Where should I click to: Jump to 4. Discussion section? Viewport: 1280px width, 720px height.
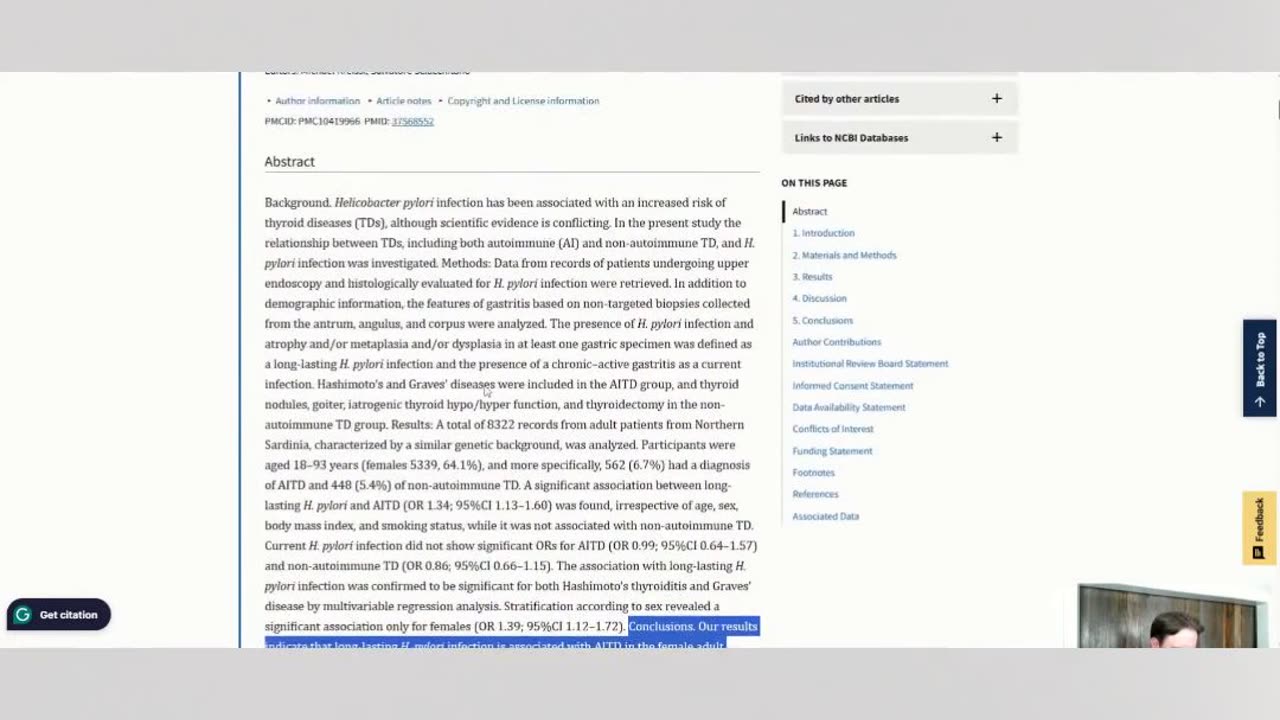819,298
